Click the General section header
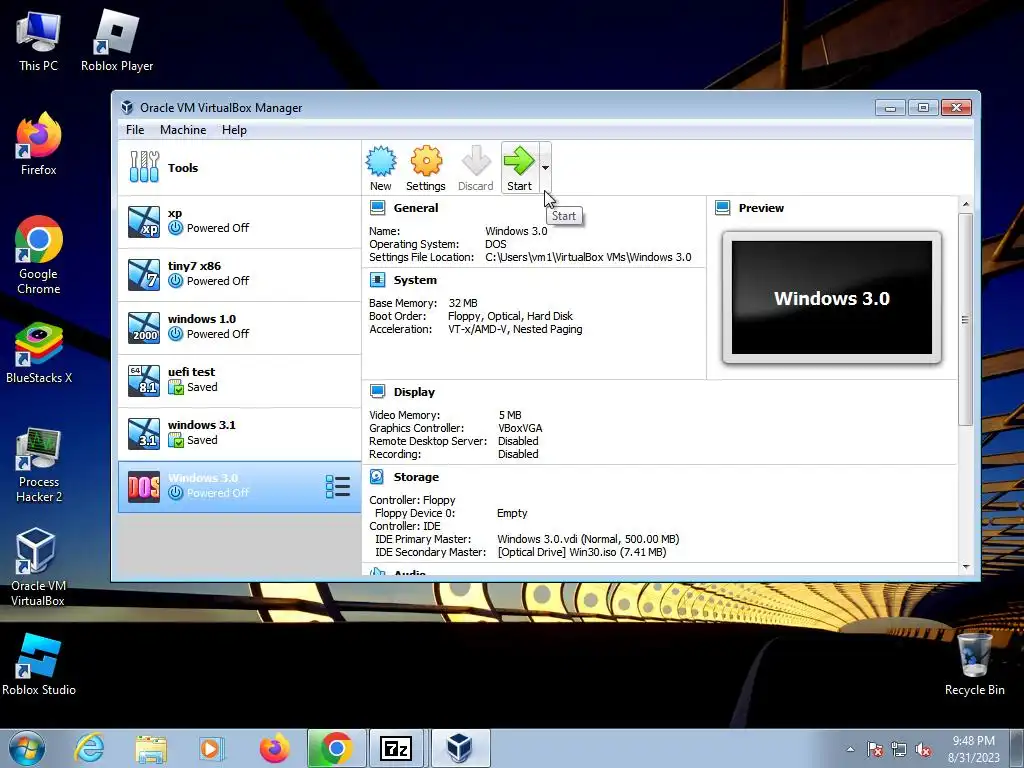 pos(415,208)
